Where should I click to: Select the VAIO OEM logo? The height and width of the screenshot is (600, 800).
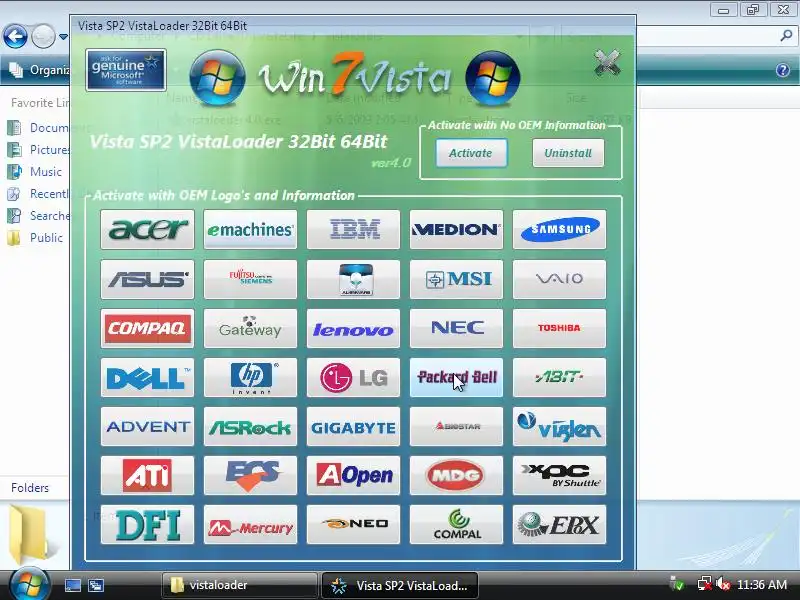point(559,279)
